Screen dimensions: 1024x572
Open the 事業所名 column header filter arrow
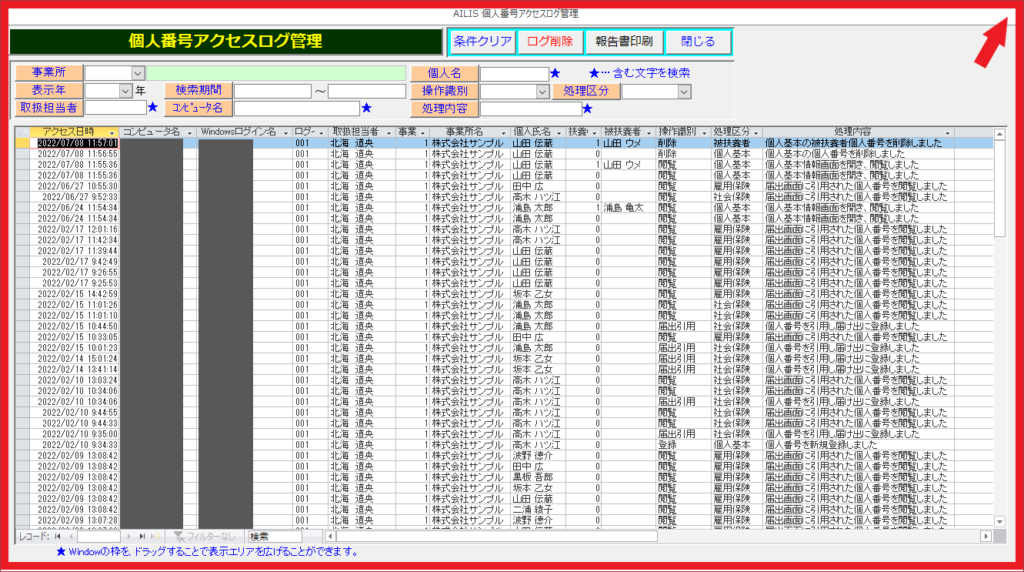[x=505, y=132]
